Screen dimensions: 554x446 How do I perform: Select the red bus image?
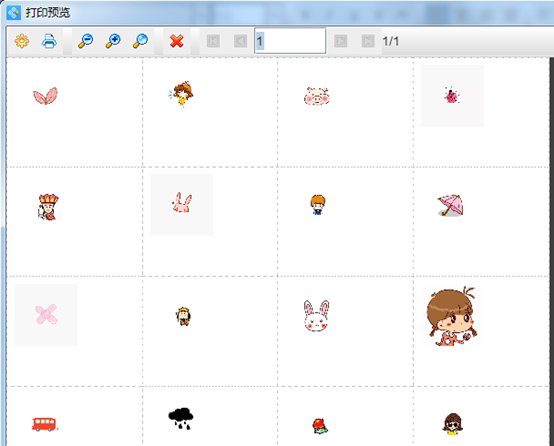coord(44,424)
